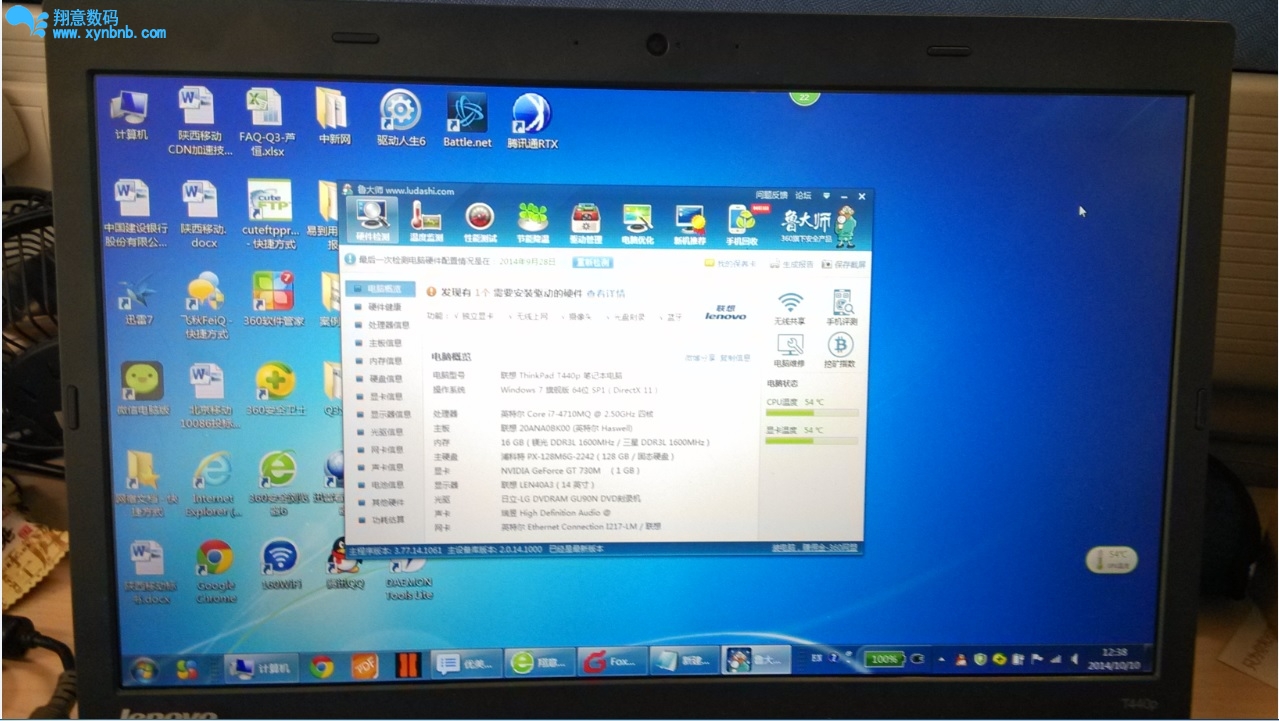Image resolution: width=1279 pixels, height=721 pixels.
Task: Open the 驱动管理 driver management tool
Action: pyautogui.click(x=586, y=222)
